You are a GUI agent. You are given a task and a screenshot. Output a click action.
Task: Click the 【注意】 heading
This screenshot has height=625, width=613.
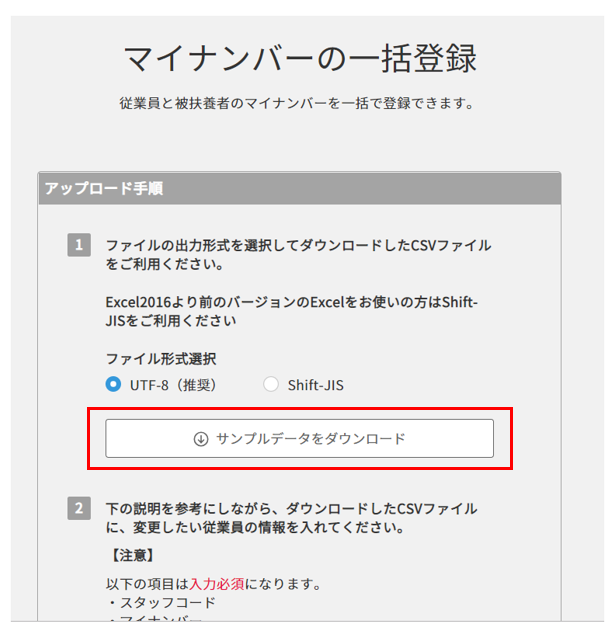[x=131, y=554]
